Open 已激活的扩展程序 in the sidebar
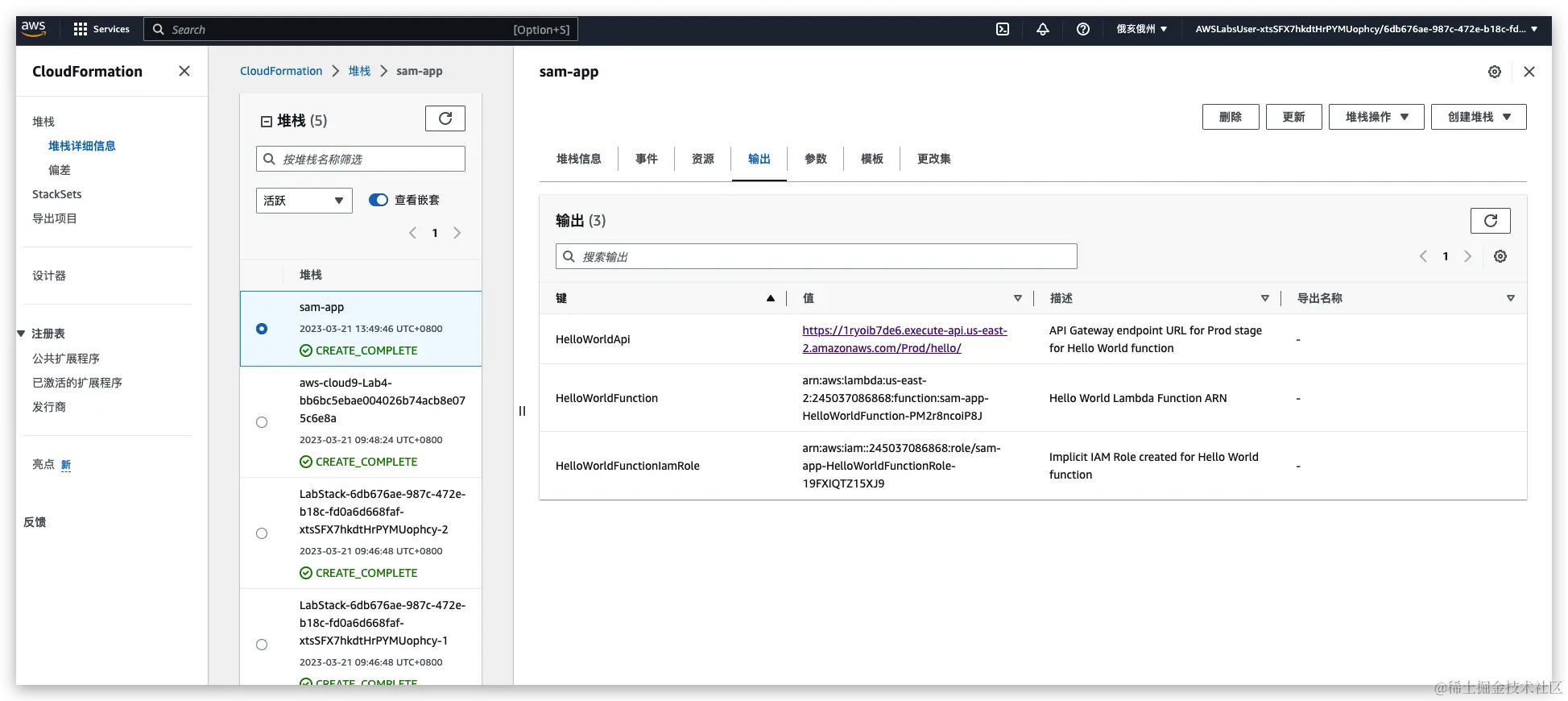This screenshot has width=1568, height=701. [77, 383]
